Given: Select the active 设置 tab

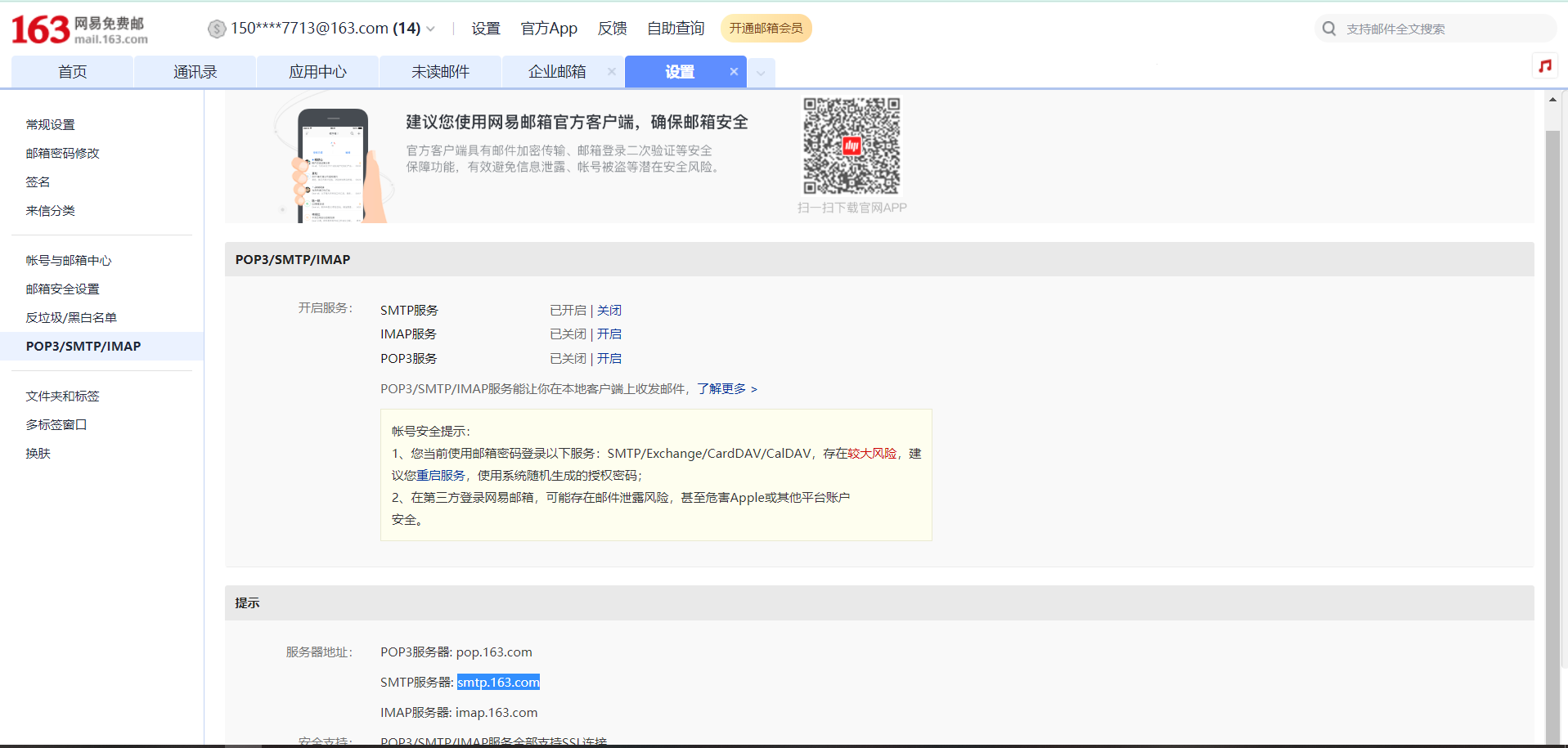Looking at the screenshot, I should [680, 72].
